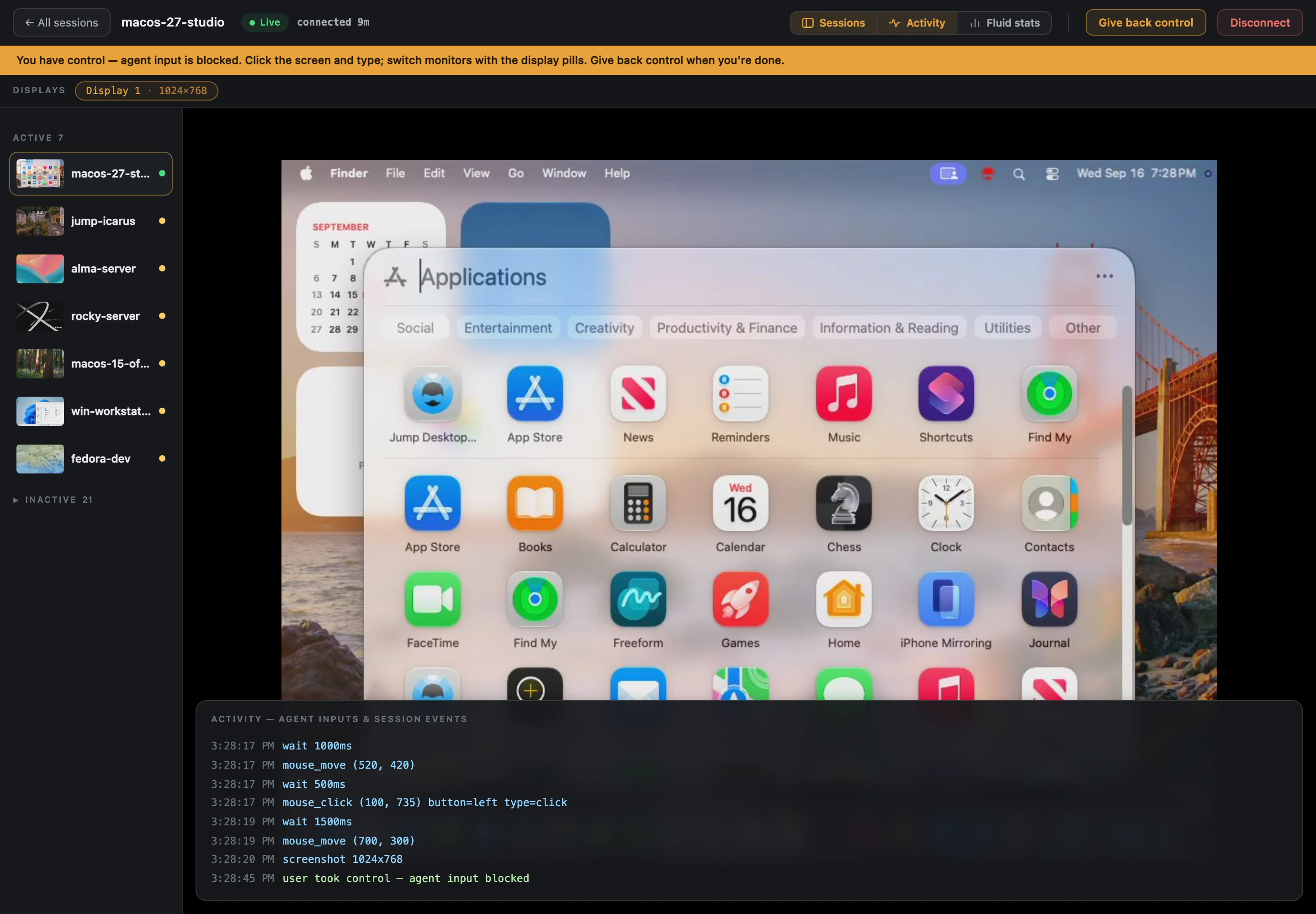This screenshot has width=1316, height=914.
Task: Expand the Inactive 21 sessions list
Action: coord(53,500)
